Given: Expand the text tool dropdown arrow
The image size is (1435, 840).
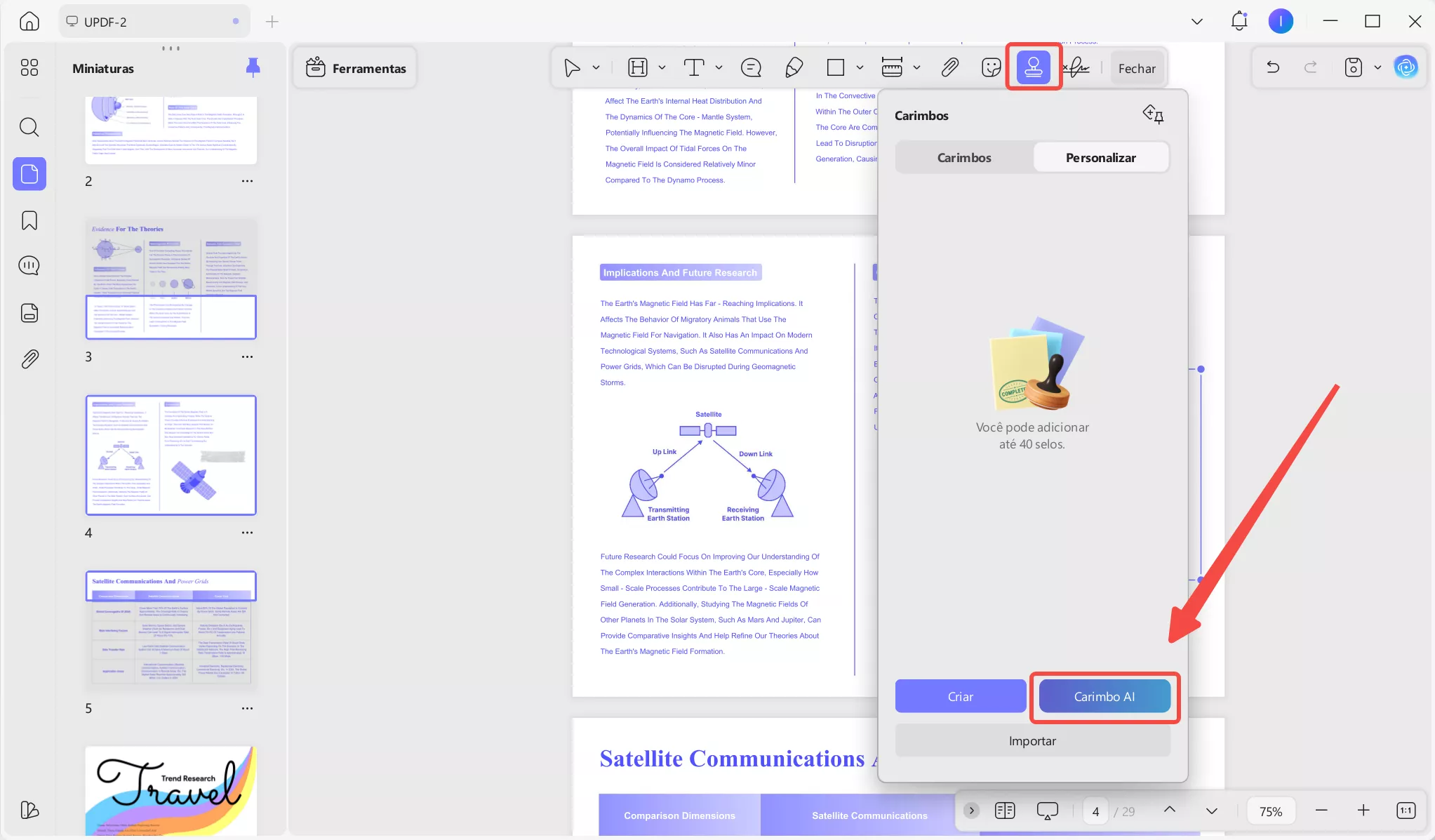Looking at the screenshot, I should [x=719, y=67].
